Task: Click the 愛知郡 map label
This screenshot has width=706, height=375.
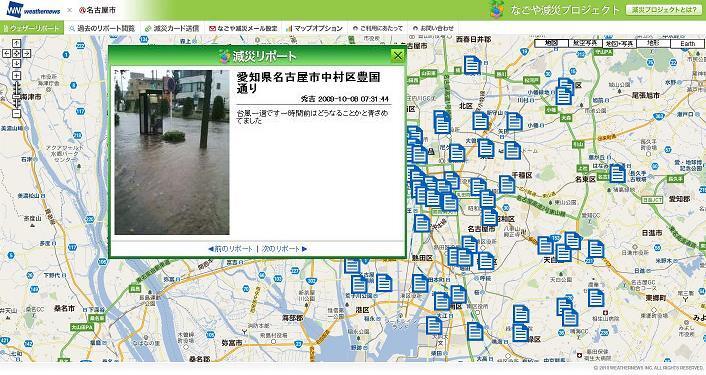Action: 679,199
